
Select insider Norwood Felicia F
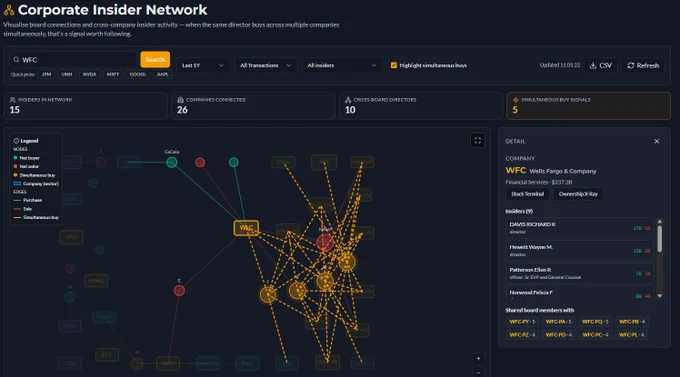[x=579, y=293]
